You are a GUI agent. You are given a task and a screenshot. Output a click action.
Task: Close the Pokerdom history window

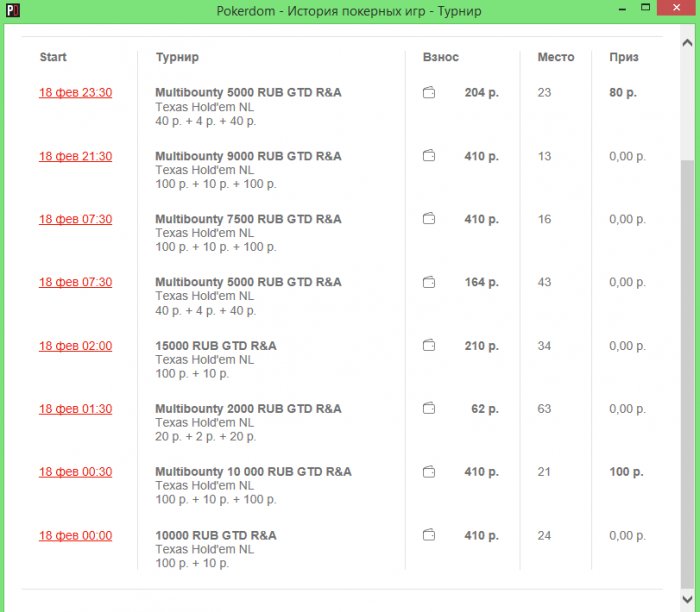tap(677, 8)
